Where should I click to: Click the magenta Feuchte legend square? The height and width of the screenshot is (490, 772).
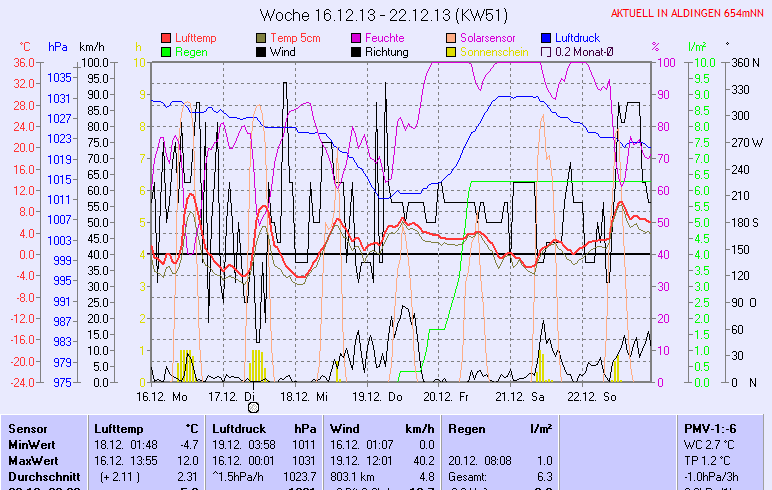(356, 37)
